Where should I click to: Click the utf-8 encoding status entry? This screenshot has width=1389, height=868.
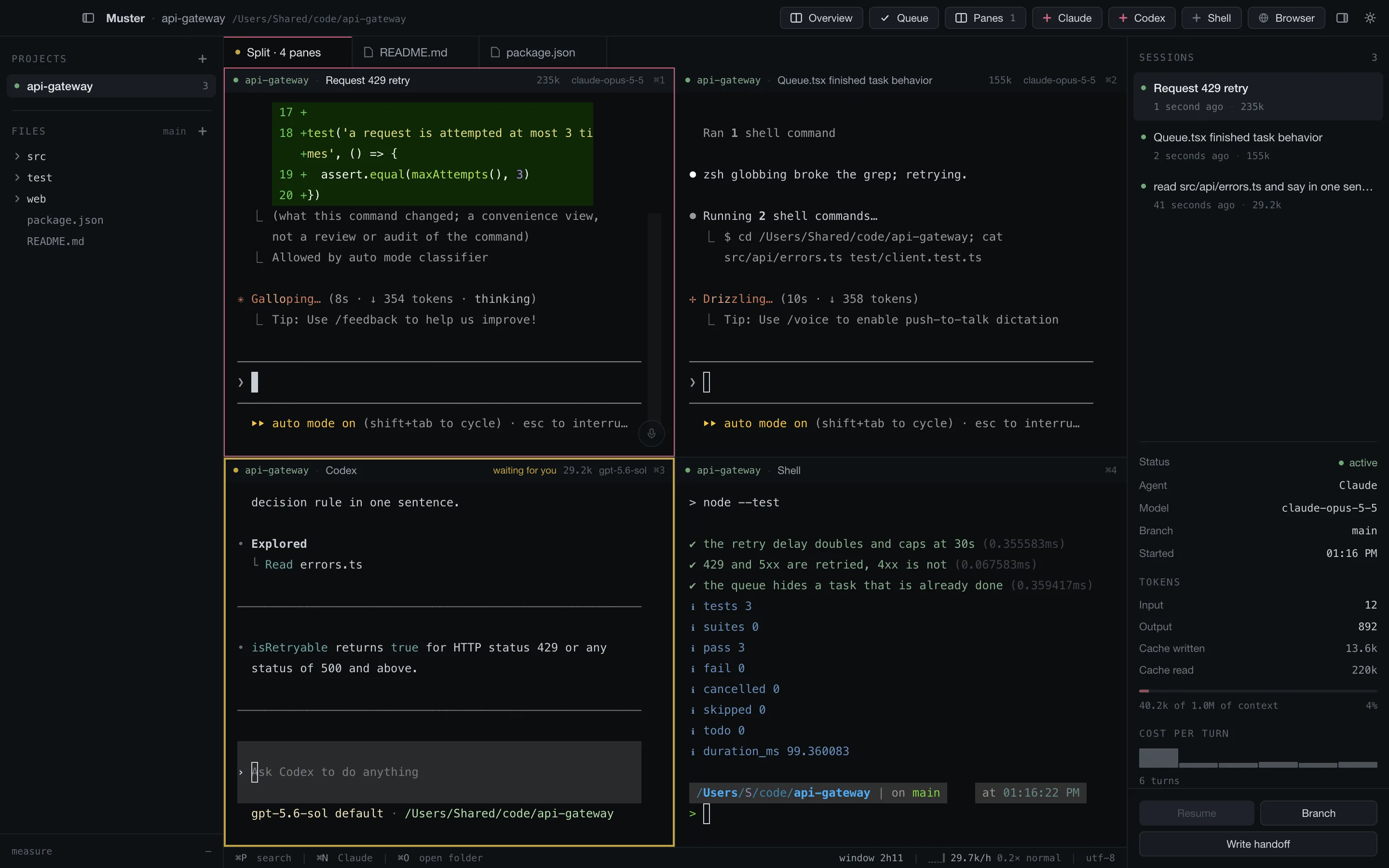pyautogui.click(x=1100, y=858)
